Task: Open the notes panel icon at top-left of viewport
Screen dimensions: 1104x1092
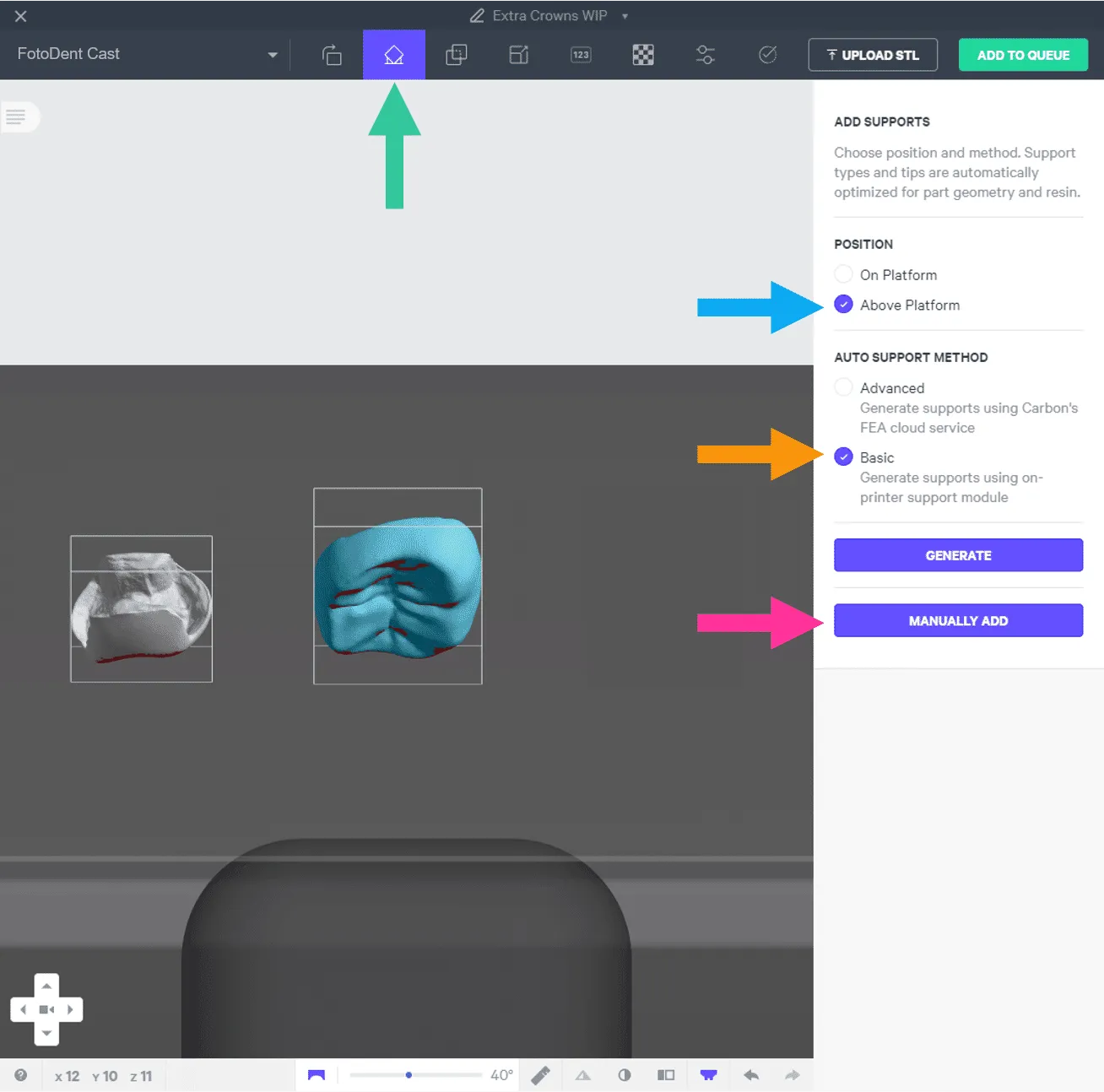Action: tap(18, 116)
